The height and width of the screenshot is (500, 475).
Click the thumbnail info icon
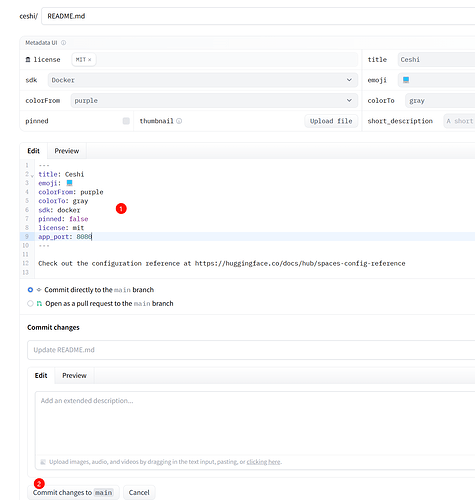[179, 121]
